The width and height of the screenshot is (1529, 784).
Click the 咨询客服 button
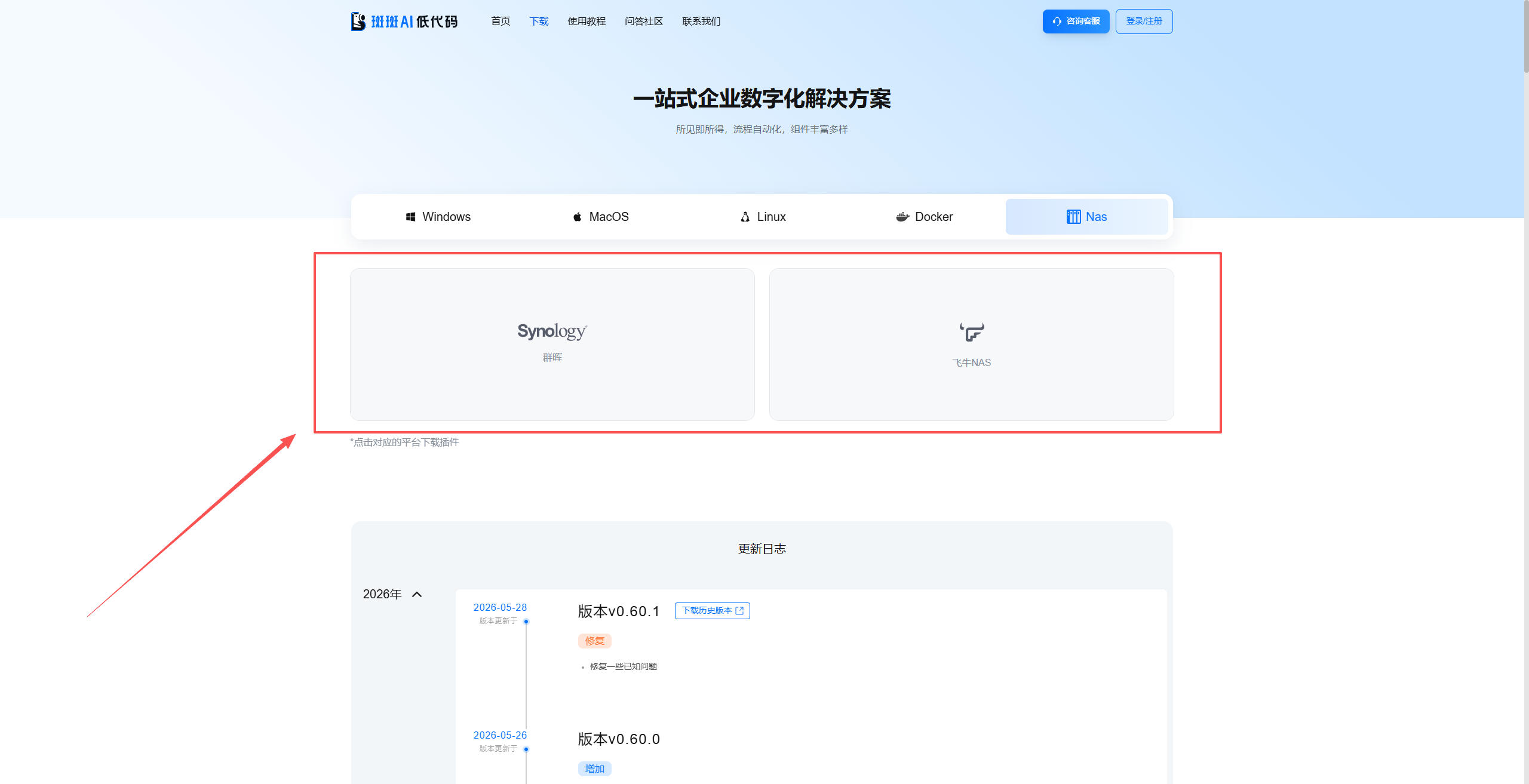click(1076, 21)
